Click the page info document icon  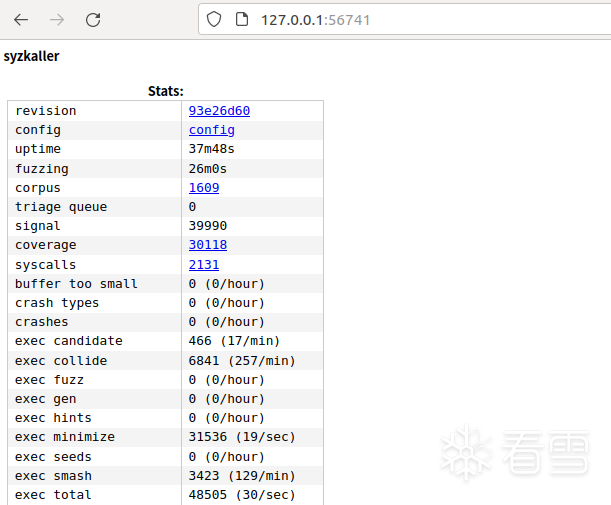tap(242, 19)
